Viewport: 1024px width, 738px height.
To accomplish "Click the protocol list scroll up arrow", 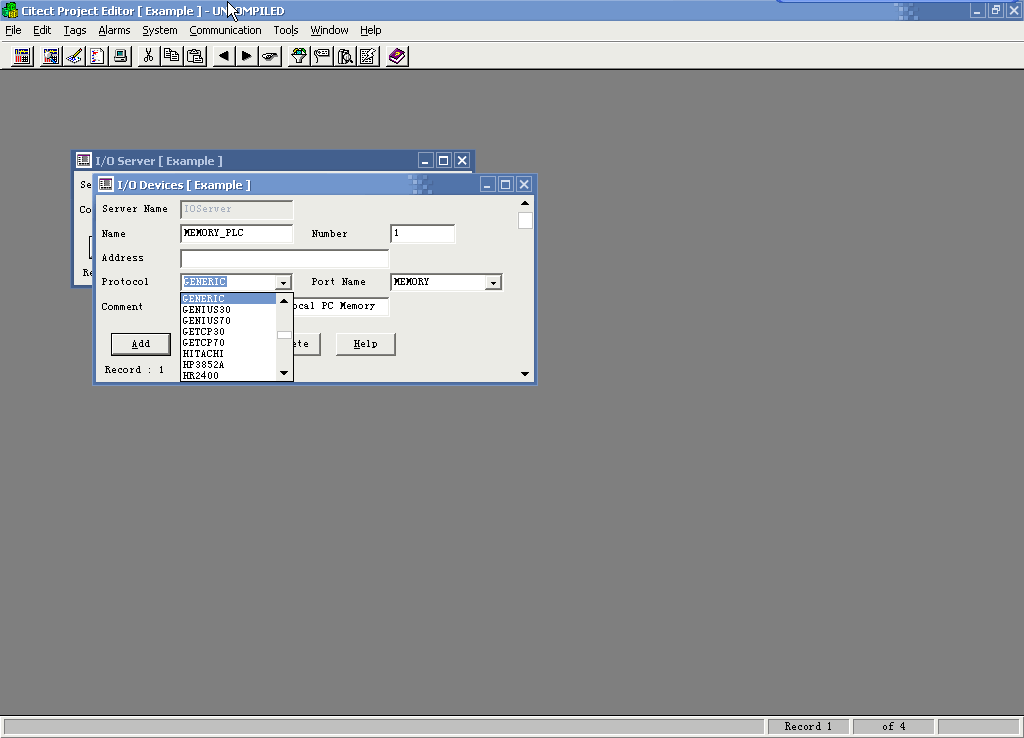I will point(284,300).
